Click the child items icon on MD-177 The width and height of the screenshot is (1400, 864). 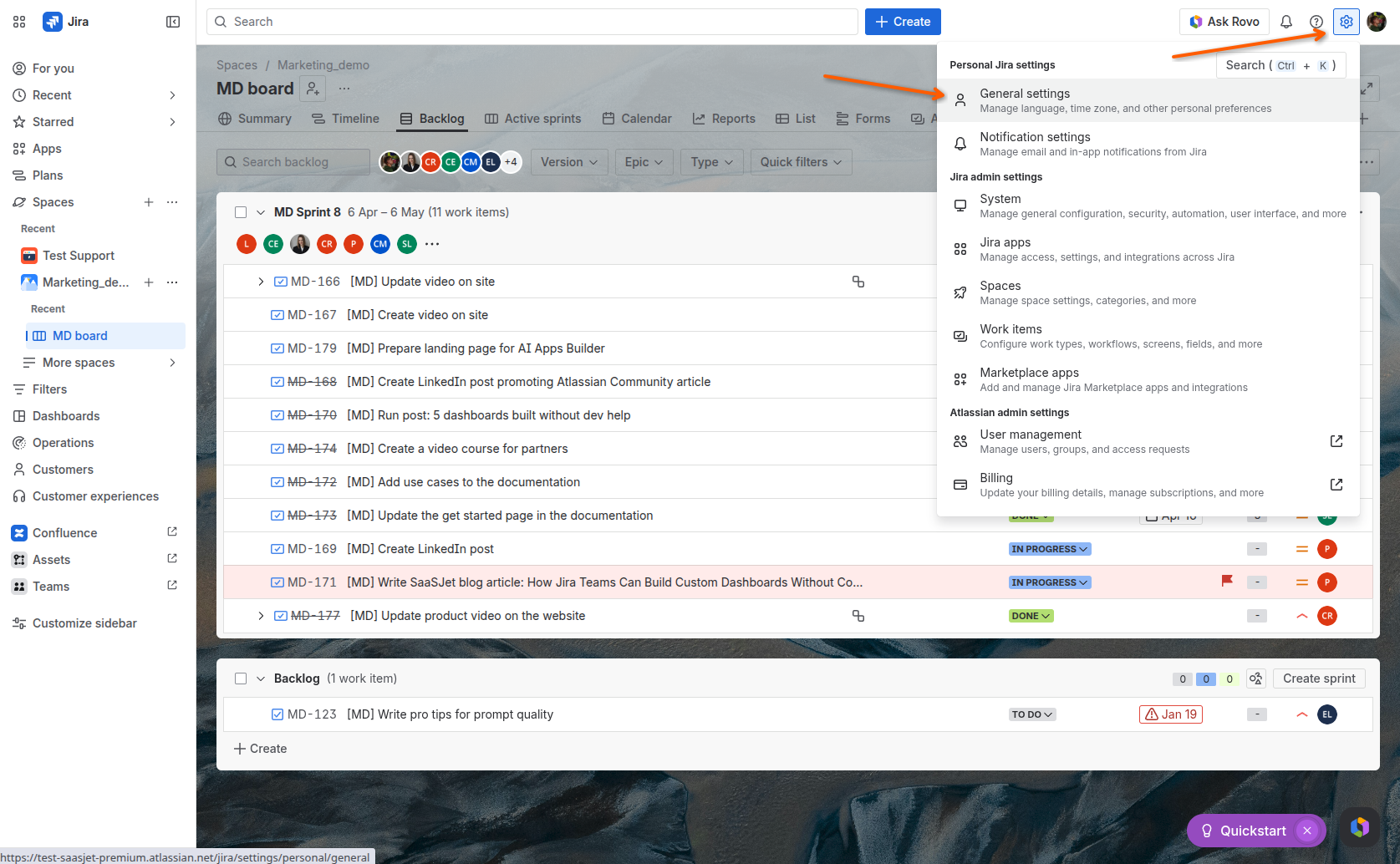(x=858, y=616)
